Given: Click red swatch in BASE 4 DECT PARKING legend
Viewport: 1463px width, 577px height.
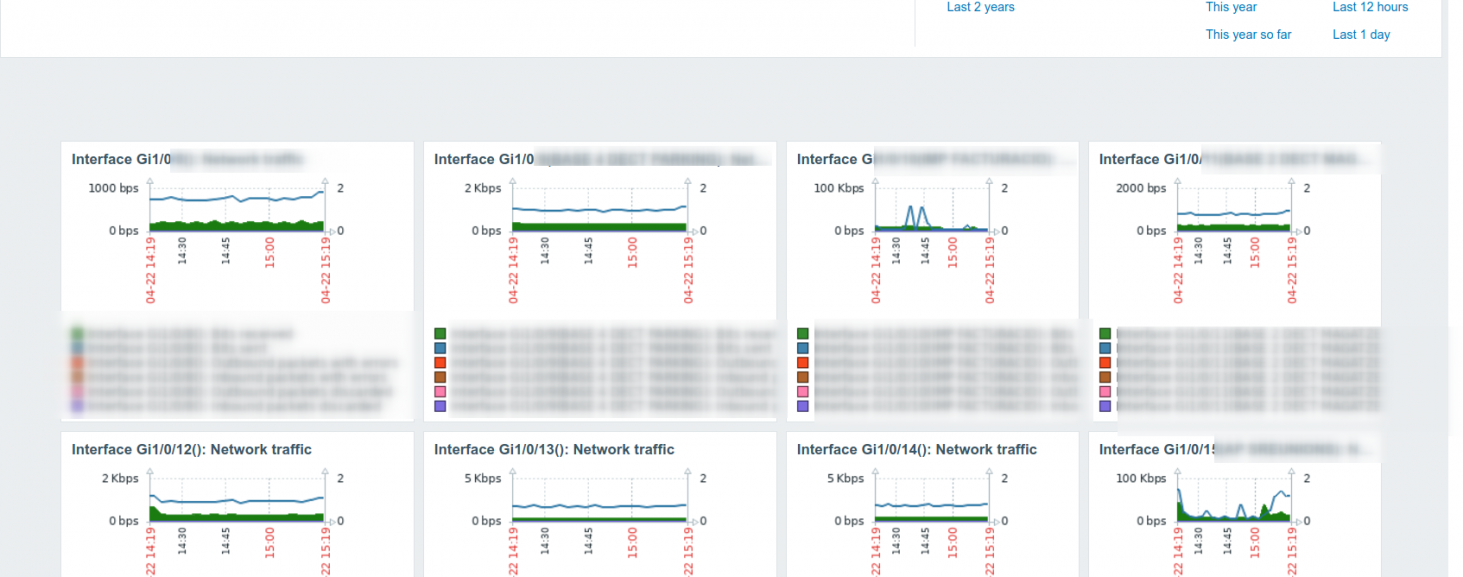Looking at the screenshot, I should tap(440, 362).
